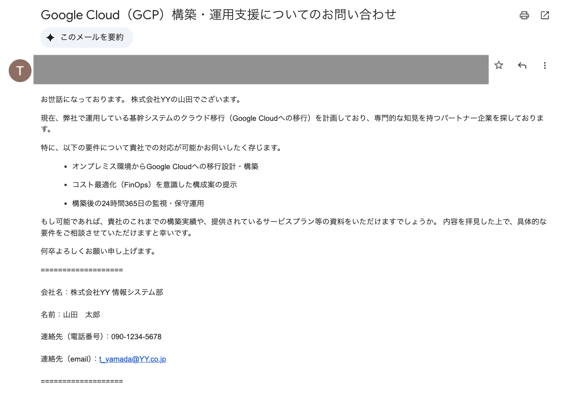Click the signature line '会社名：株式会社YY 情報システム部'
The width and height of the screenshot is (568, 399).
coord(102,292)
